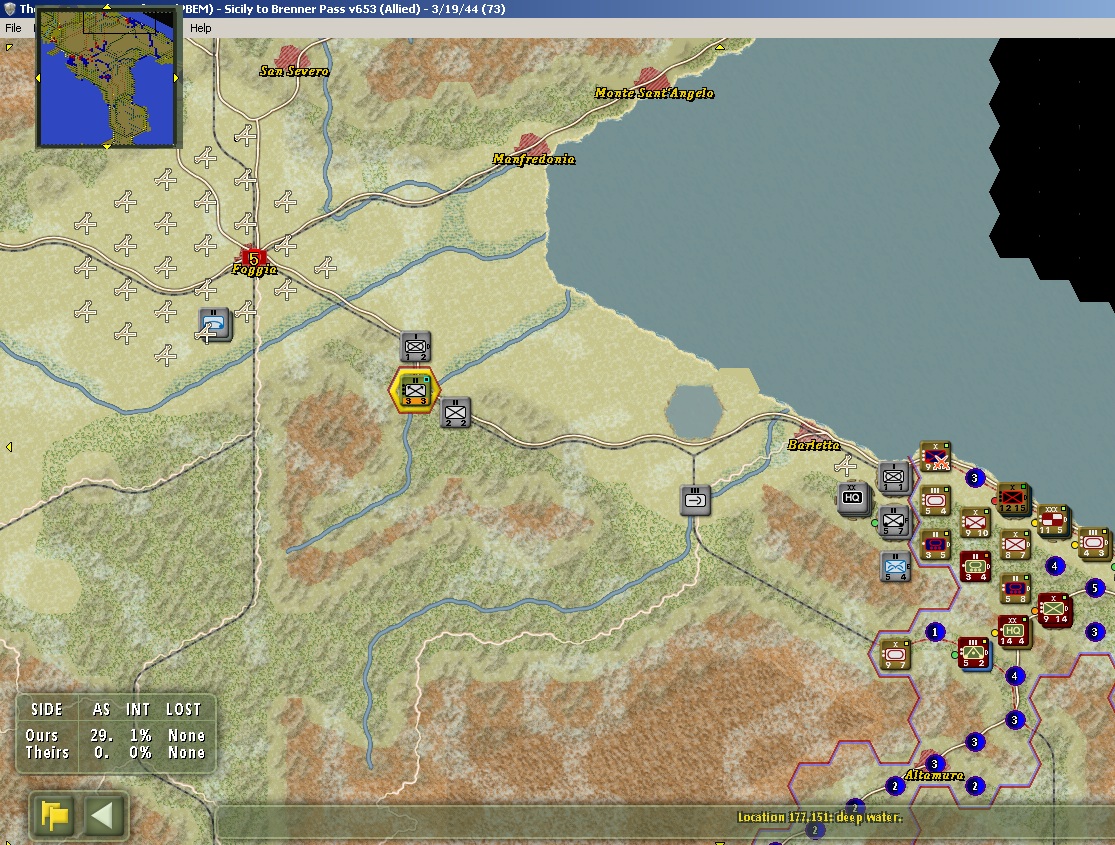Select the gray rail transport unit
1115x845 pixels.
(x=695, y=500)
